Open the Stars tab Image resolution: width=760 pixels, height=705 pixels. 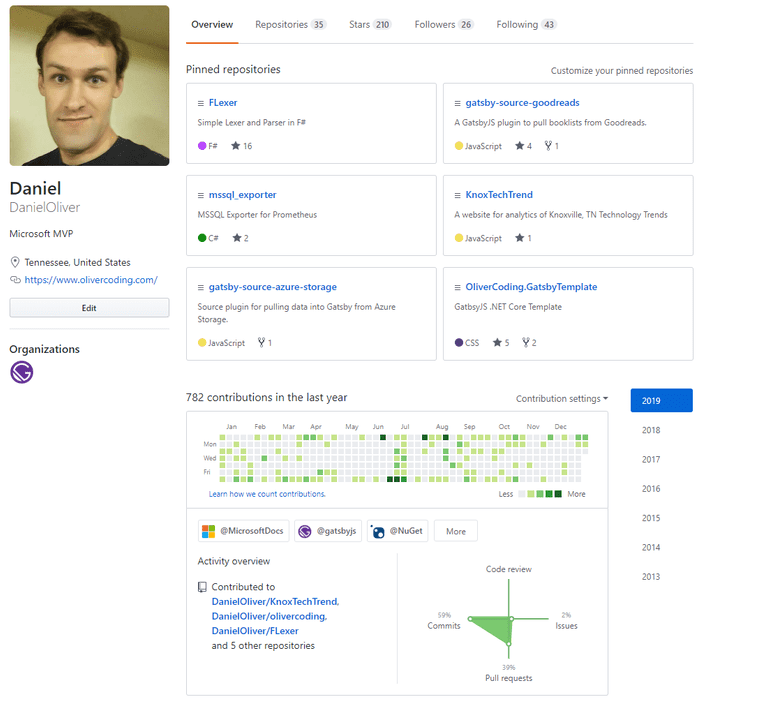tap(370, 24)
